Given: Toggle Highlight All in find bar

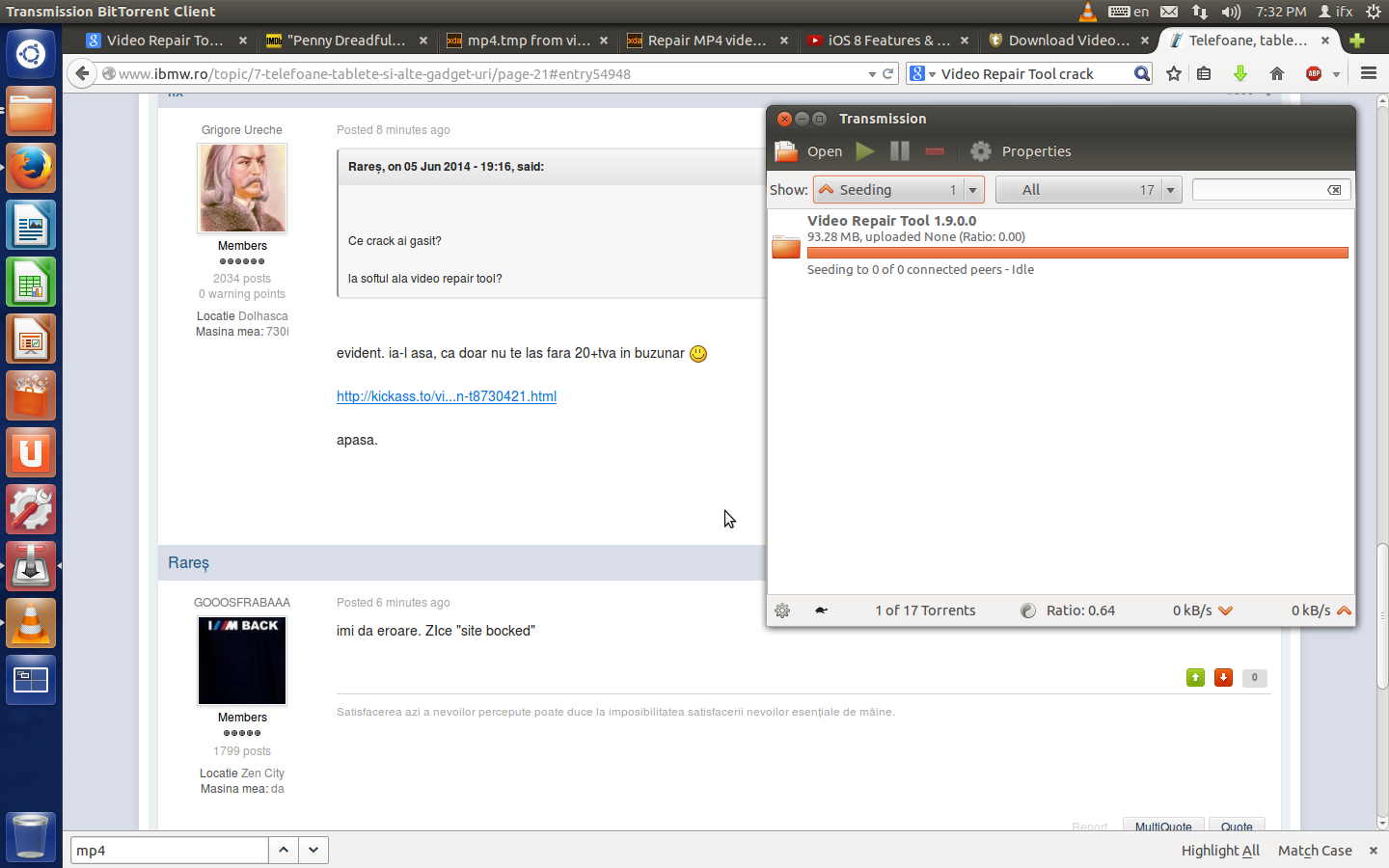Looking at the screenshot, I should pos(1220,851).
